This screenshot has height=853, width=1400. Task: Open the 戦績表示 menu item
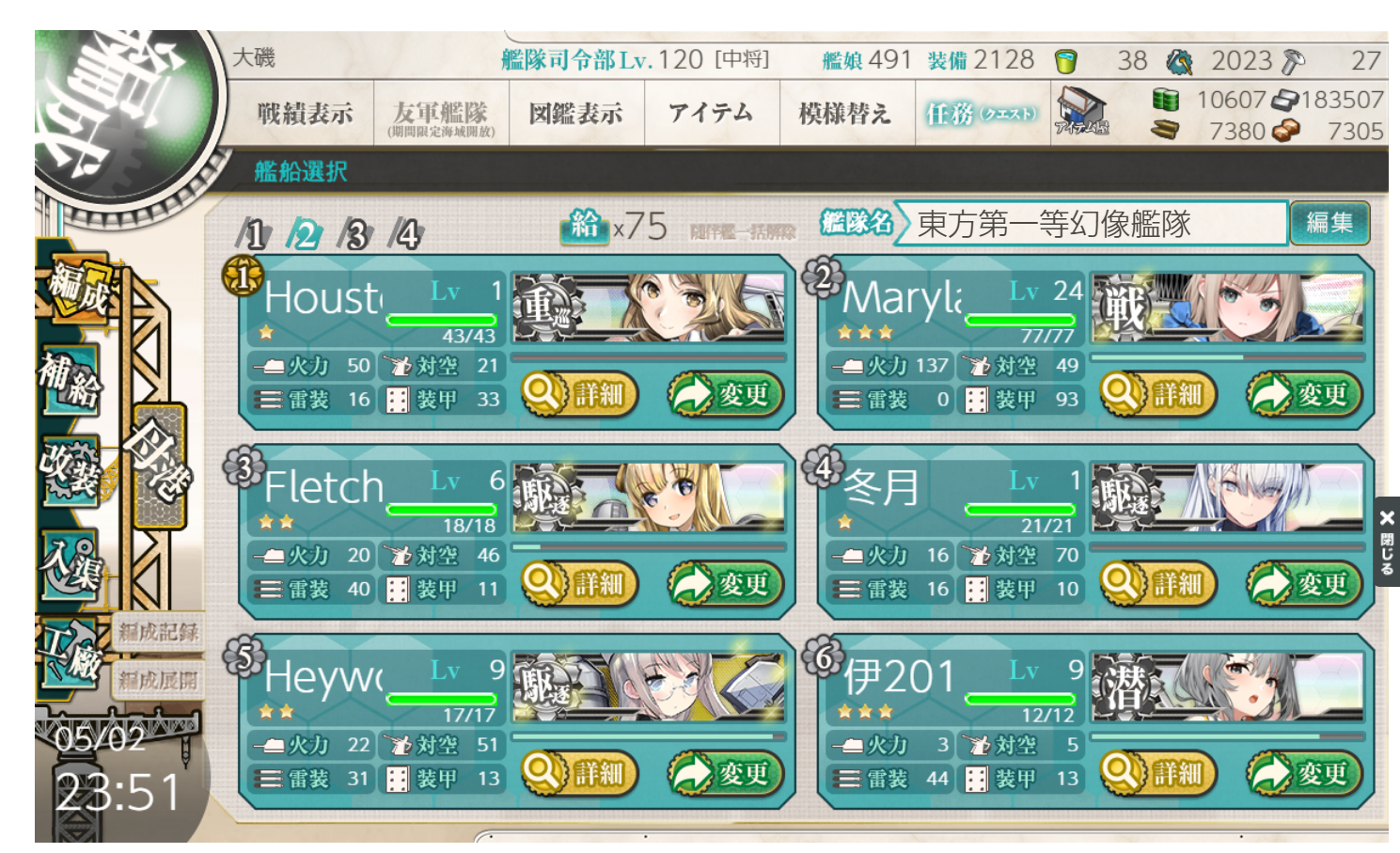[x=305, y=114]
